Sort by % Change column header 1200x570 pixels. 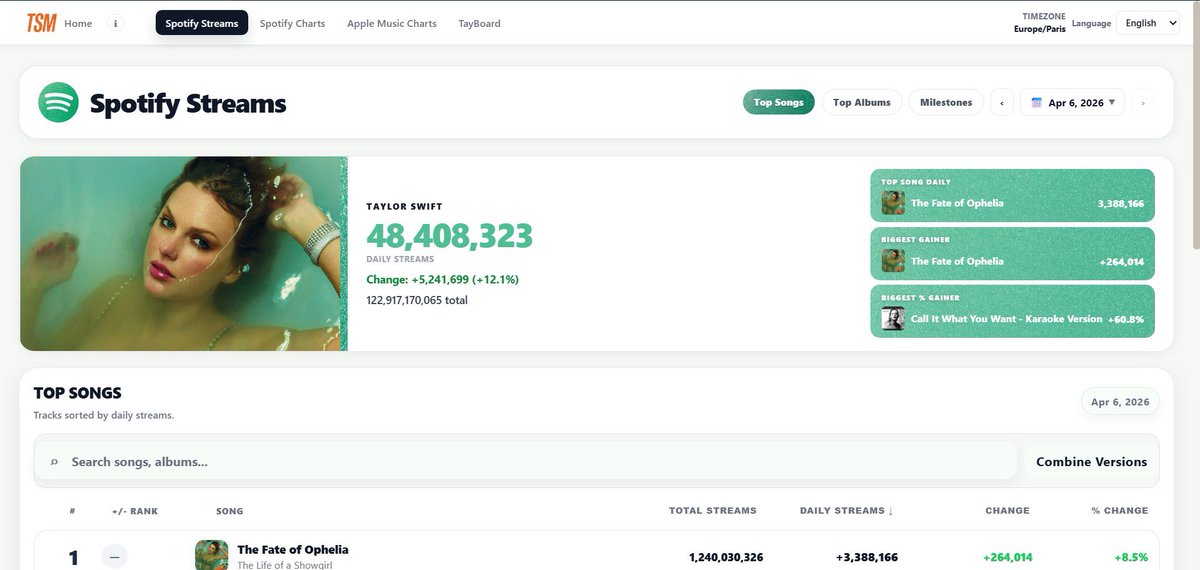(1120, 510)
